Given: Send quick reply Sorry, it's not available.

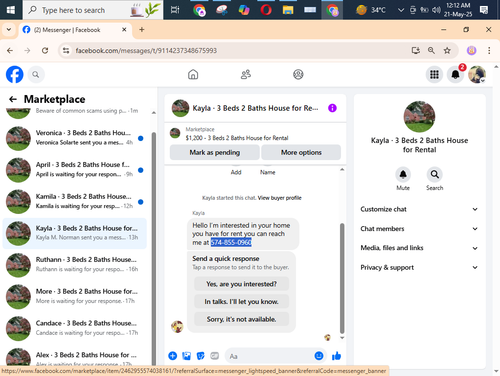Looking at the screenshot, I should point(241,319).
